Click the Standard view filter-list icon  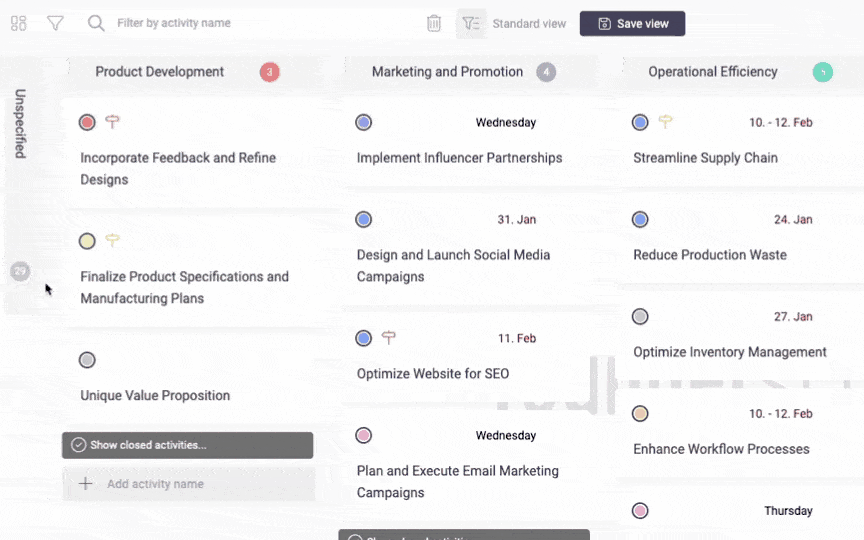[x=471, y=23]
